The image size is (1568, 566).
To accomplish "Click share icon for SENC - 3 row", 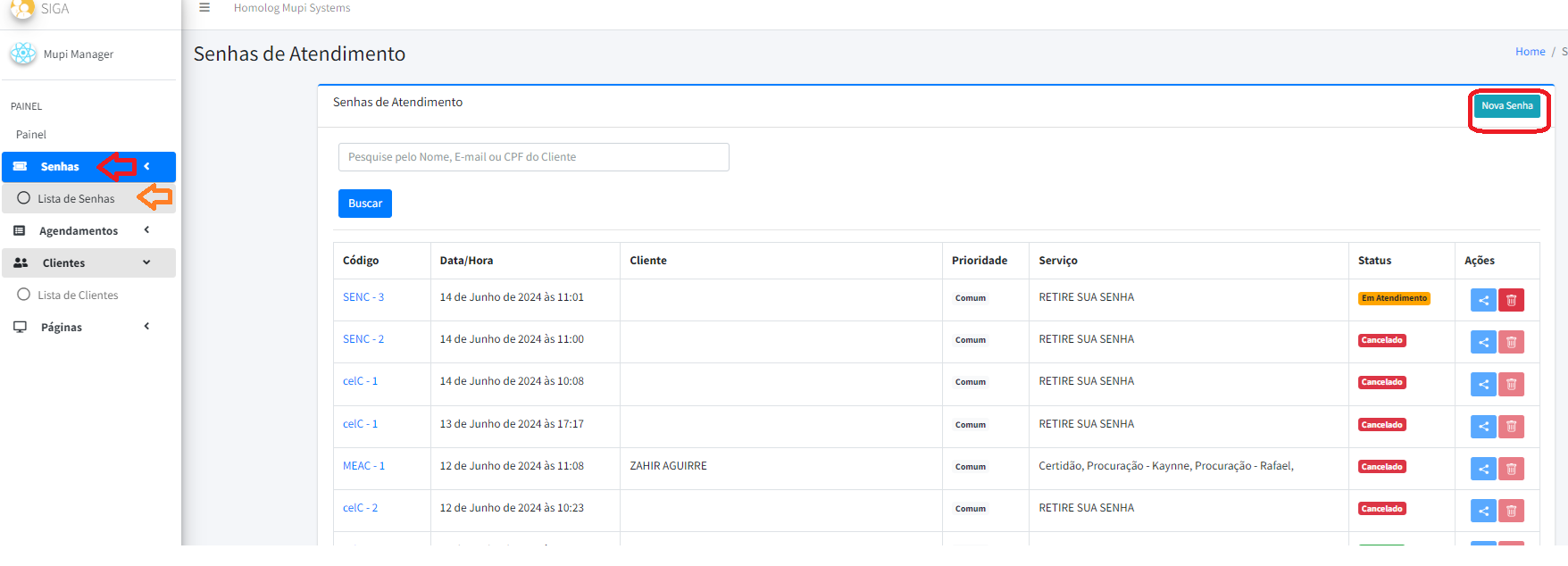I will tap(1483, 300).
